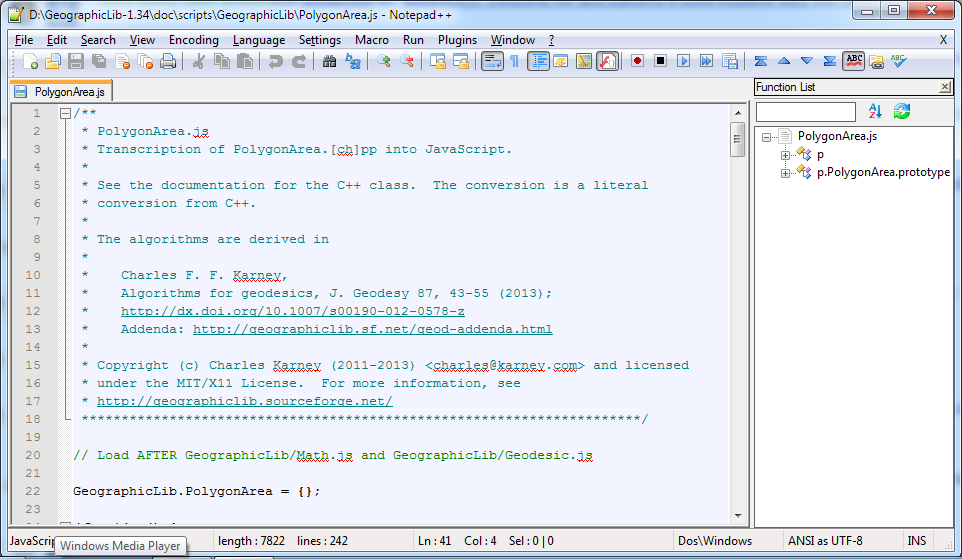Save all open files

99,61
